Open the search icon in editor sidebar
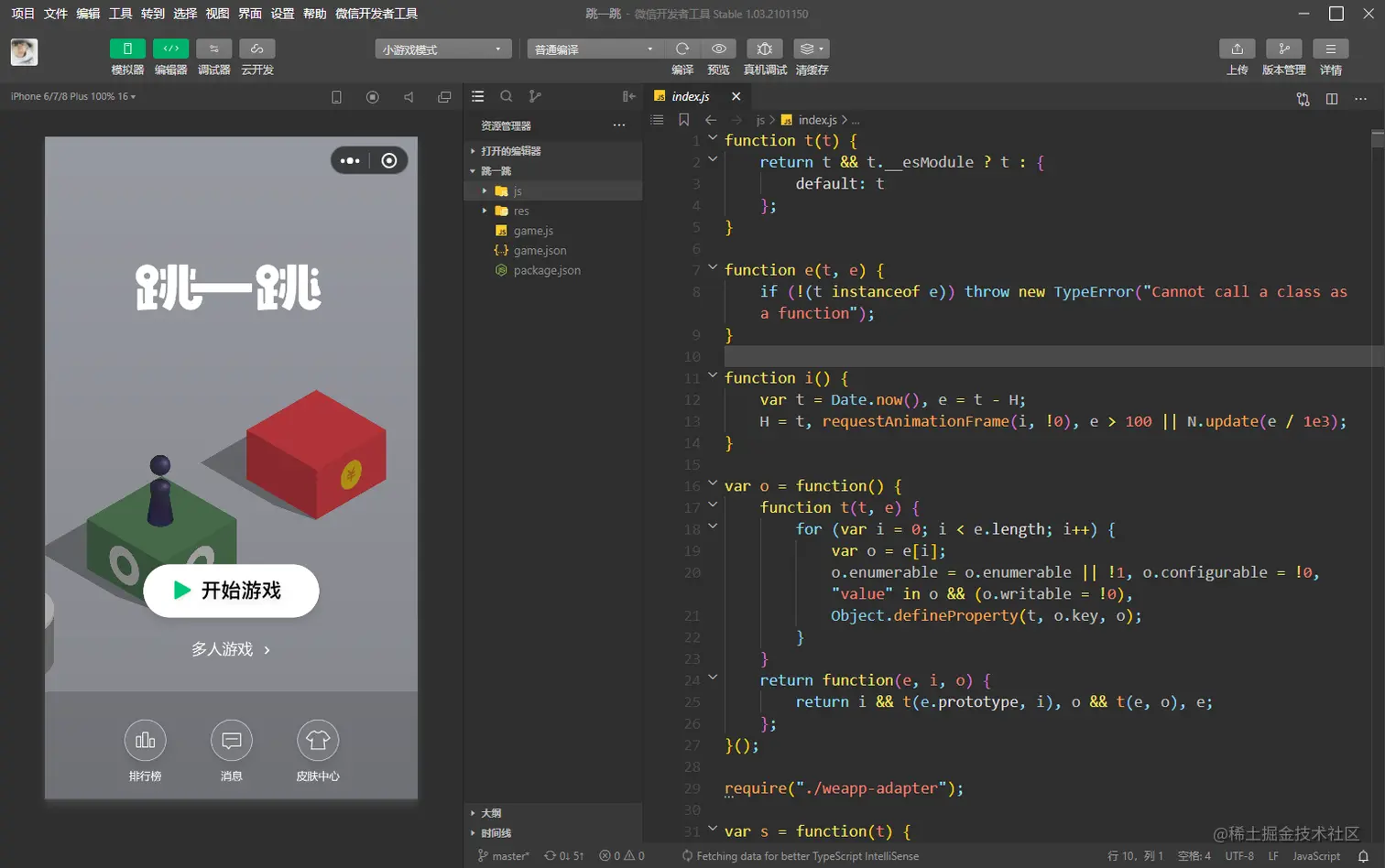This screenshot has height=868, width=1385. pyautogui.click(x=507, y=96)
